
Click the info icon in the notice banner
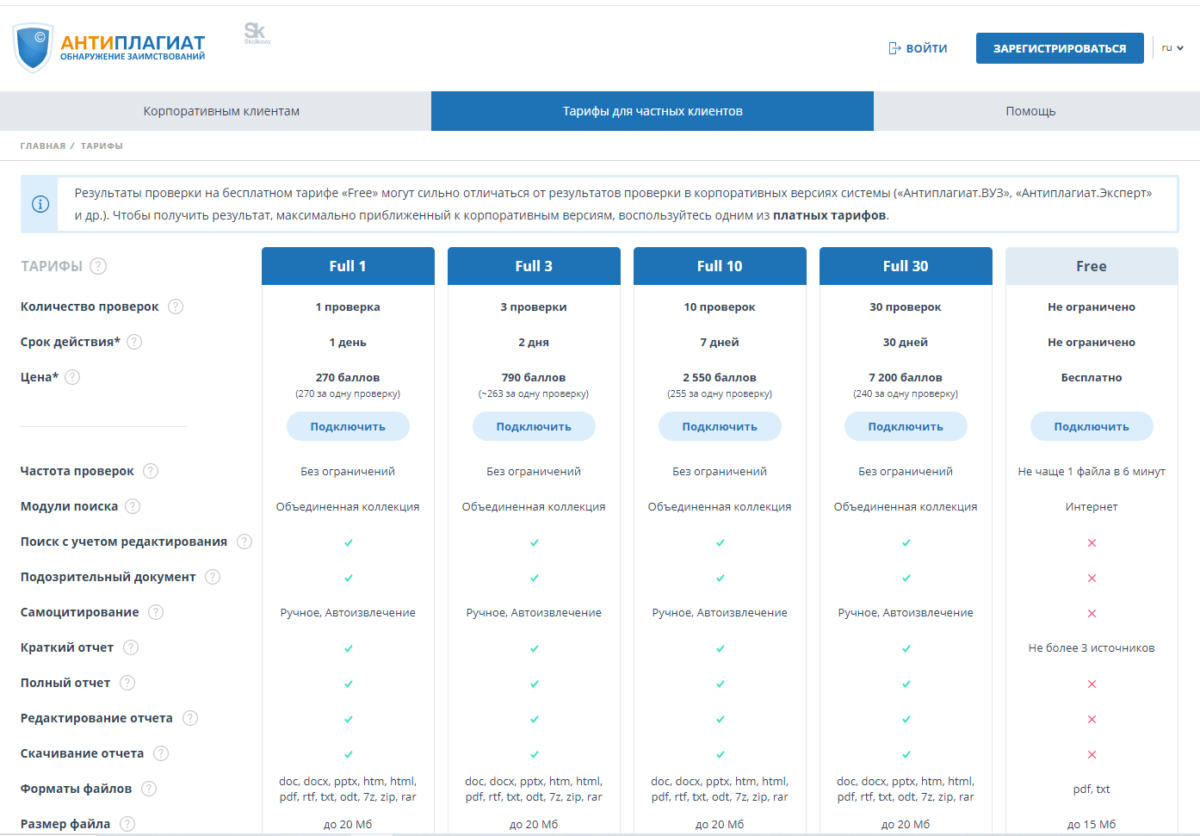click(41, 204)
